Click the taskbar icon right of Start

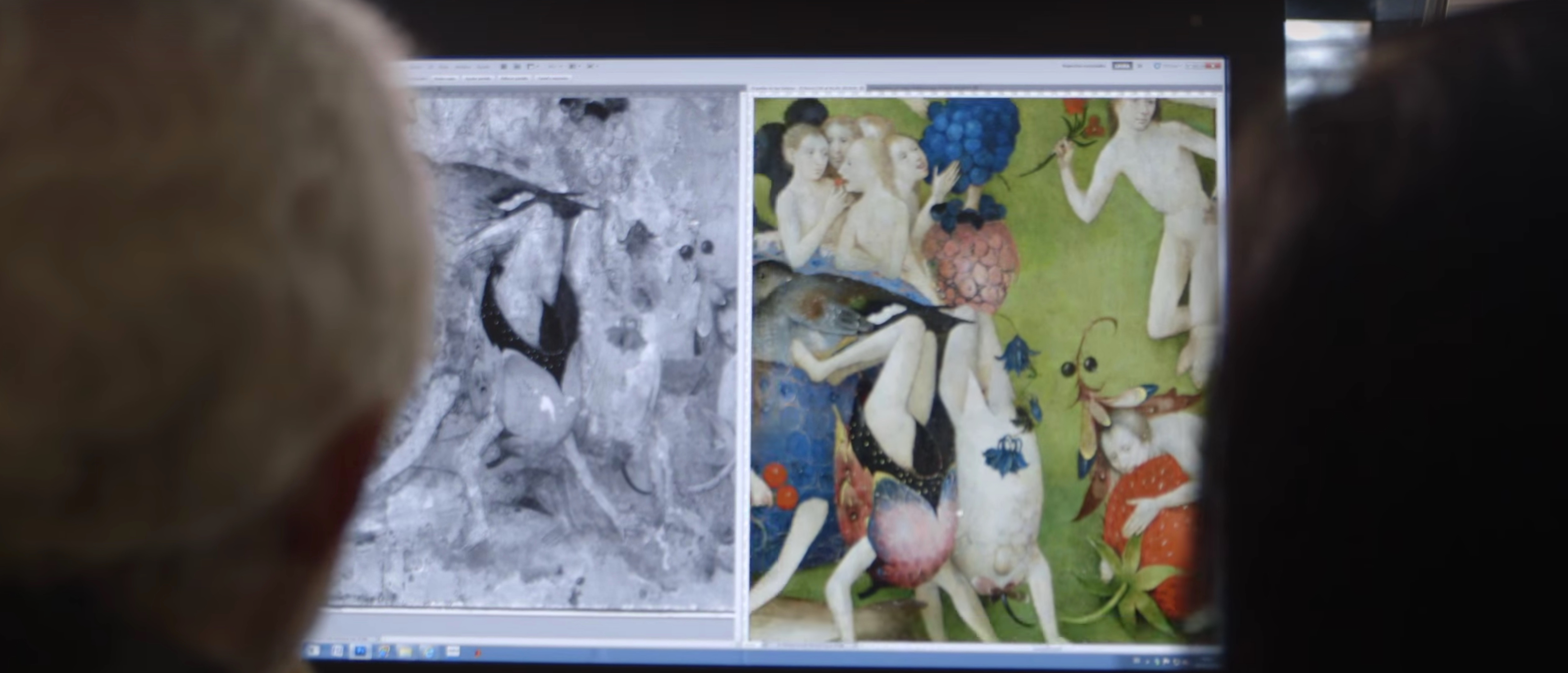(x=338, y=651)
